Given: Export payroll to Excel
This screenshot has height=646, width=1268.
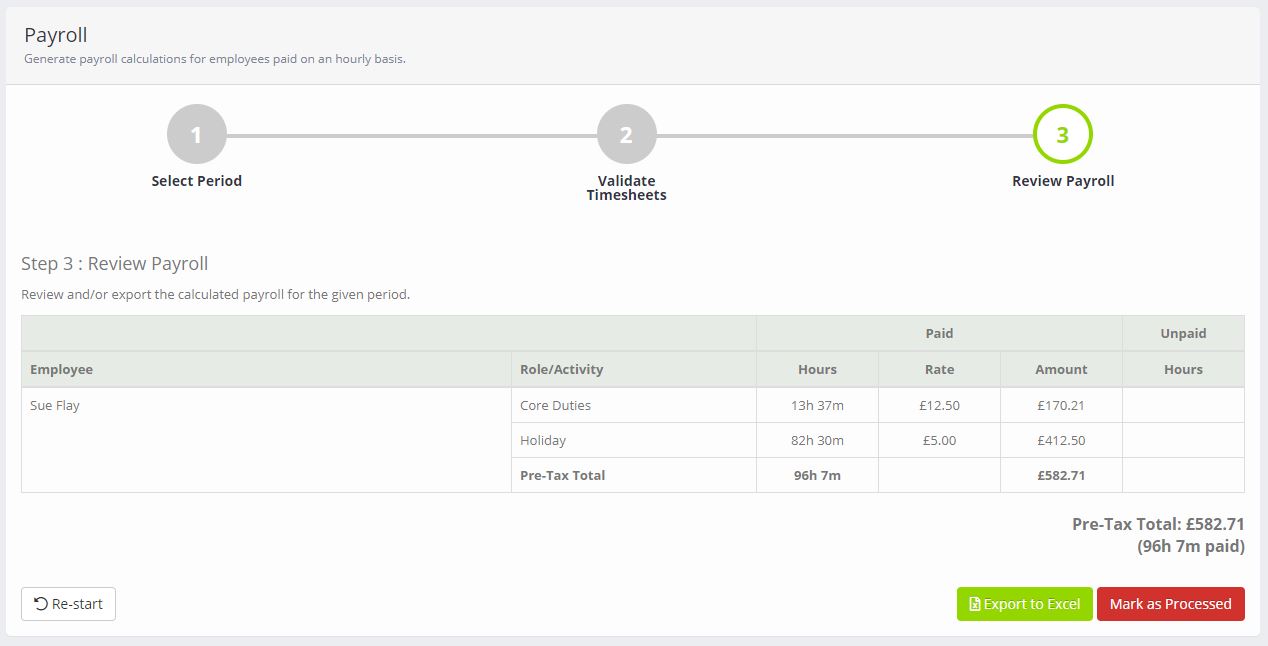Looking at the screenshot, I should coord(1024,604).
